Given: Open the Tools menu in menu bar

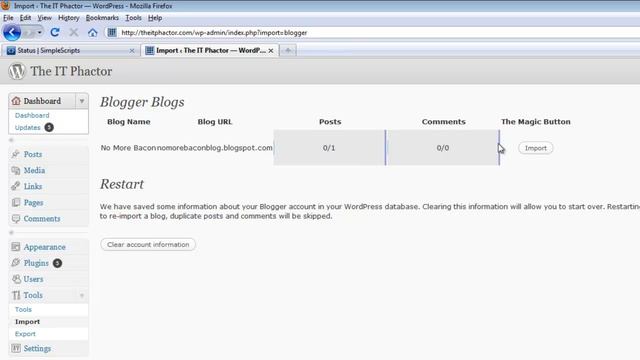Looking at the screenshot, I should [x=133, y=18].
